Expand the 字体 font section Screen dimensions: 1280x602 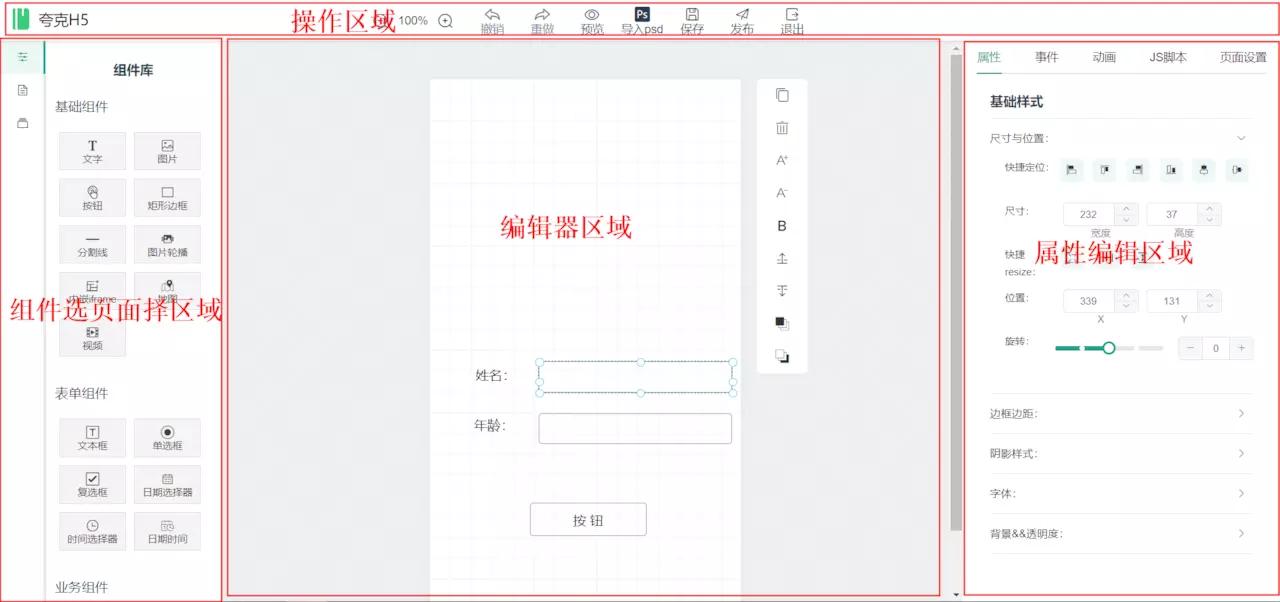pyautogui.click(x=1240, y=493)
